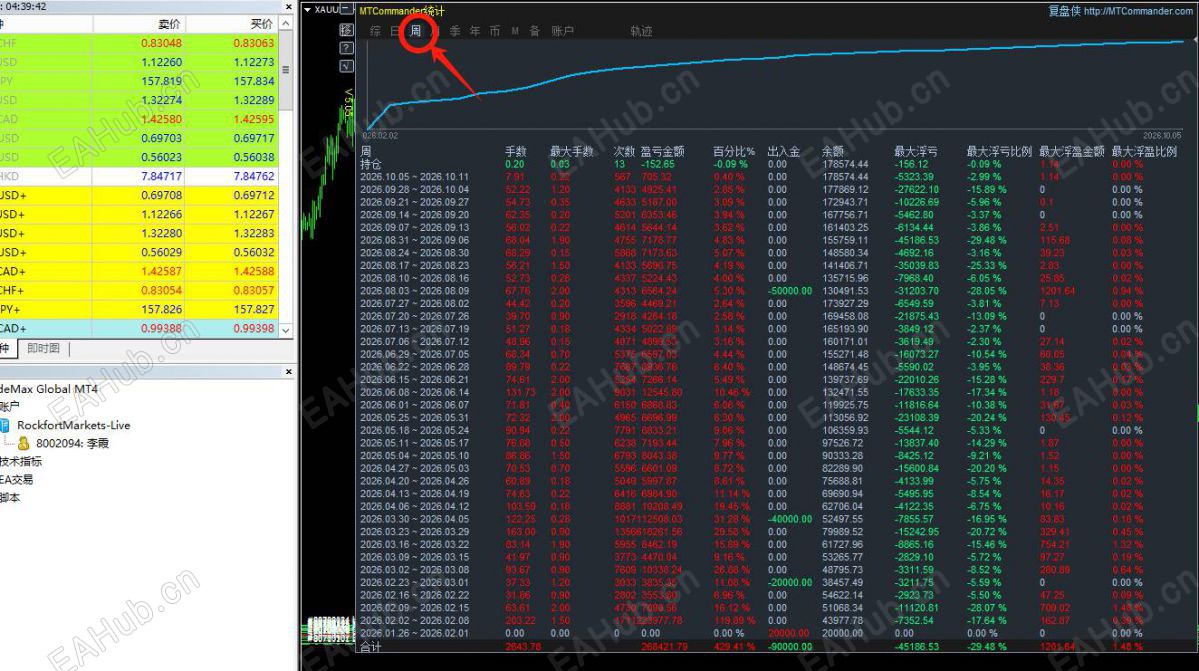Click the 盈亏金额 column header
This screenshot has height=671, width=1199.
click(x=663, y=151)
